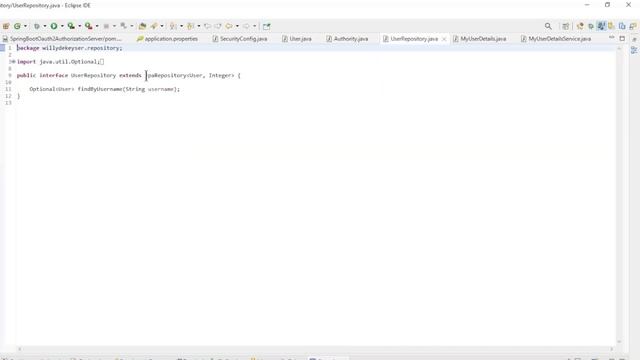Image resolution: width=640 pixels, height=360 pixels.
Task: Switch to the SpringBootOauth2AuthorizationServer/pom tab
Action: pyautogui.click(x=62, y=39)
